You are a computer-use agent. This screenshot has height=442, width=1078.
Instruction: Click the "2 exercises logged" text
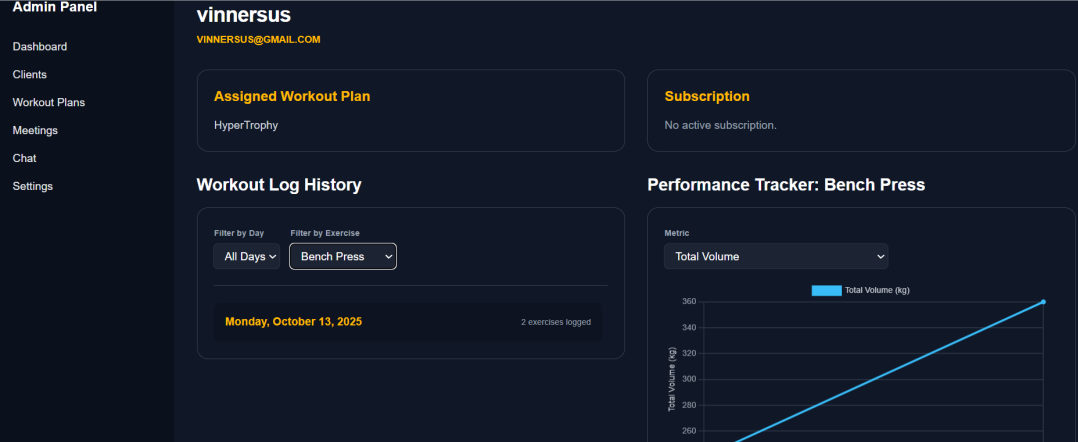(x=555, y=322)
